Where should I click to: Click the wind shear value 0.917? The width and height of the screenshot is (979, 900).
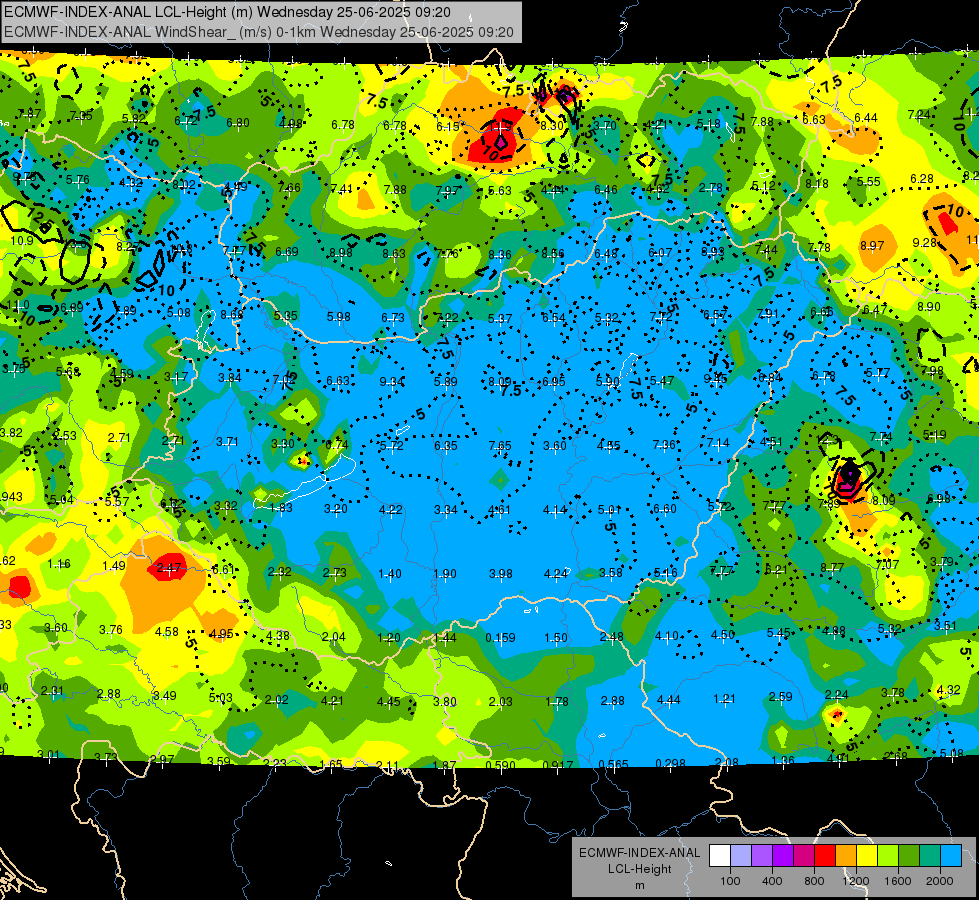pyautogui.click(x=558, y=765)
